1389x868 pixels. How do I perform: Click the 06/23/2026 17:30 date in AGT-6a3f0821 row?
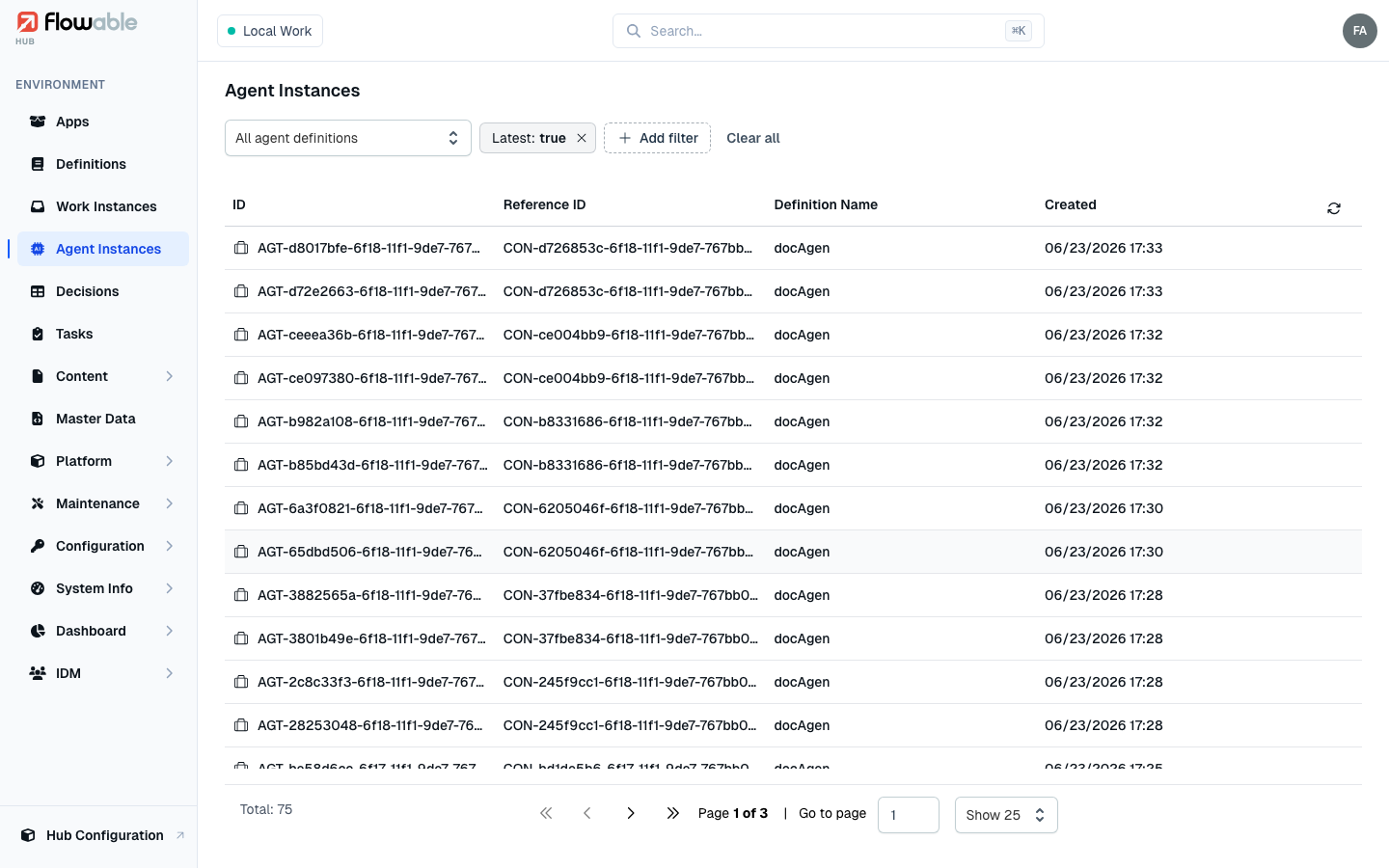pyautogui.click(x=1103, y=508)
